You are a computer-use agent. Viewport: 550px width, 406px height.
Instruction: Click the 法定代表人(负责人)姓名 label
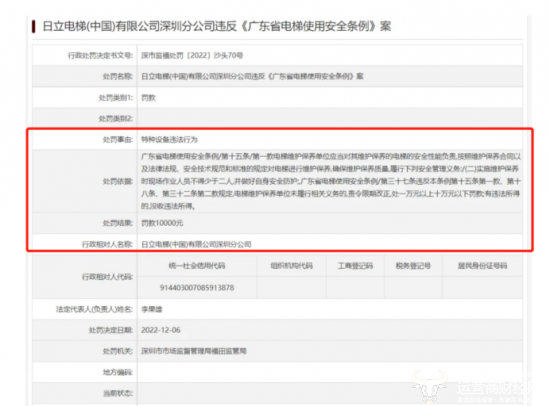coord(95,309)
